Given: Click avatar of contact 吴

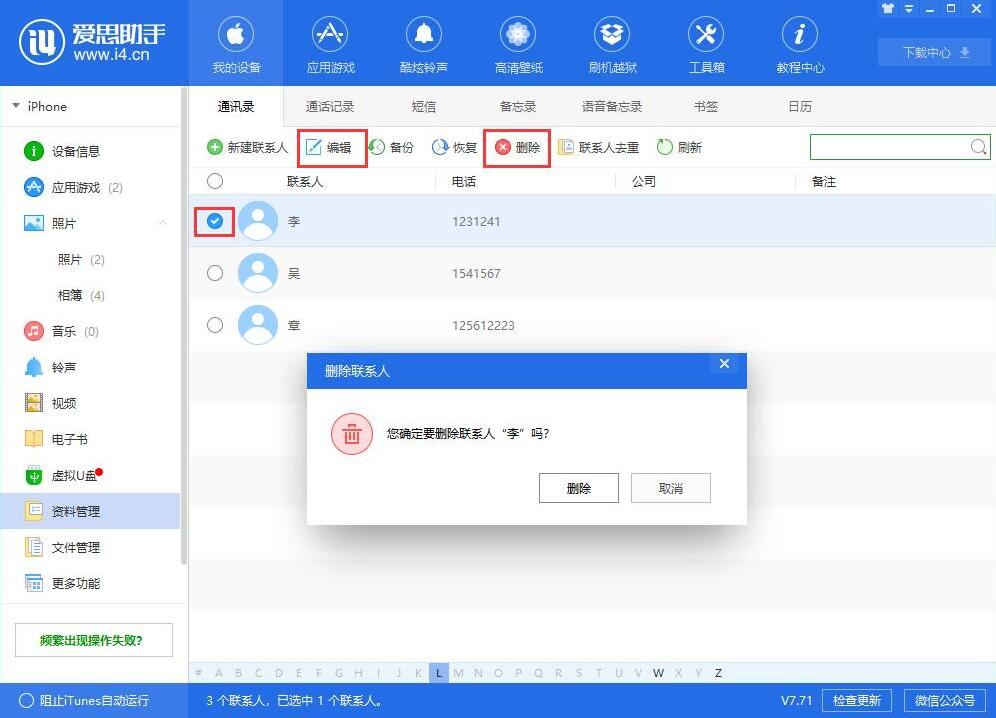Looking at the screenshot, I should coord(257,273).
